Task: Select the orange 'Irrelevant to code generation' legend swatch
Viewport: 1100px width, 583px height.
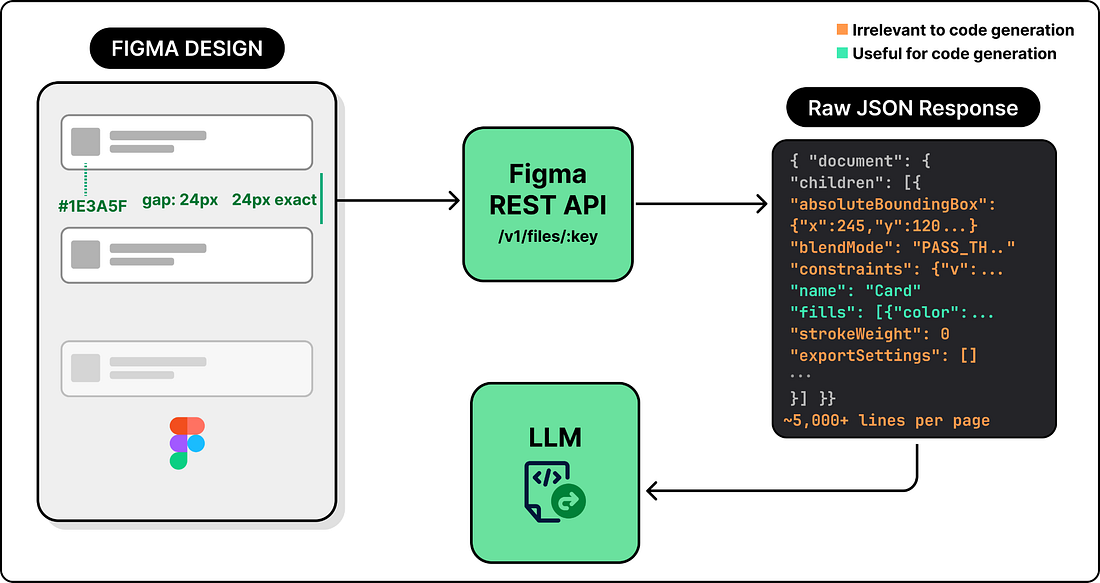Action: (x=843, y=30)
